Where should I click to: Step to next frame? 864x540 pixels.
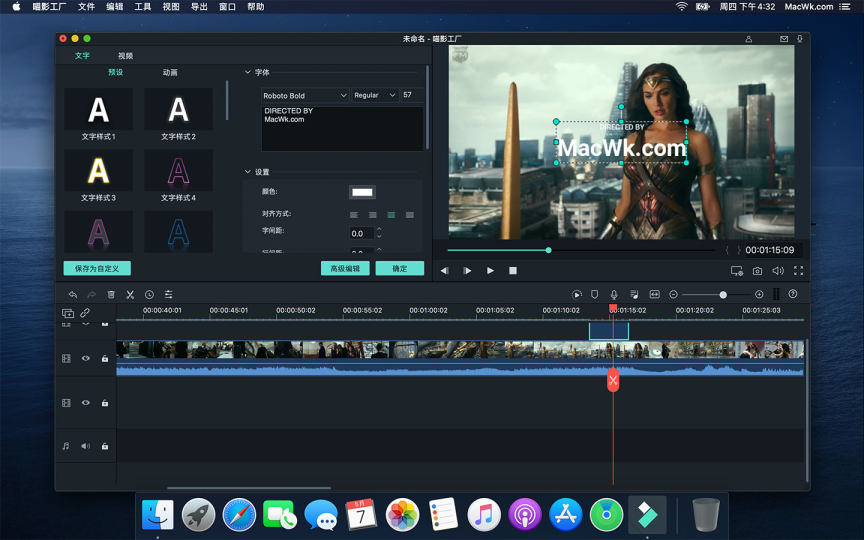tap(467, 271)
